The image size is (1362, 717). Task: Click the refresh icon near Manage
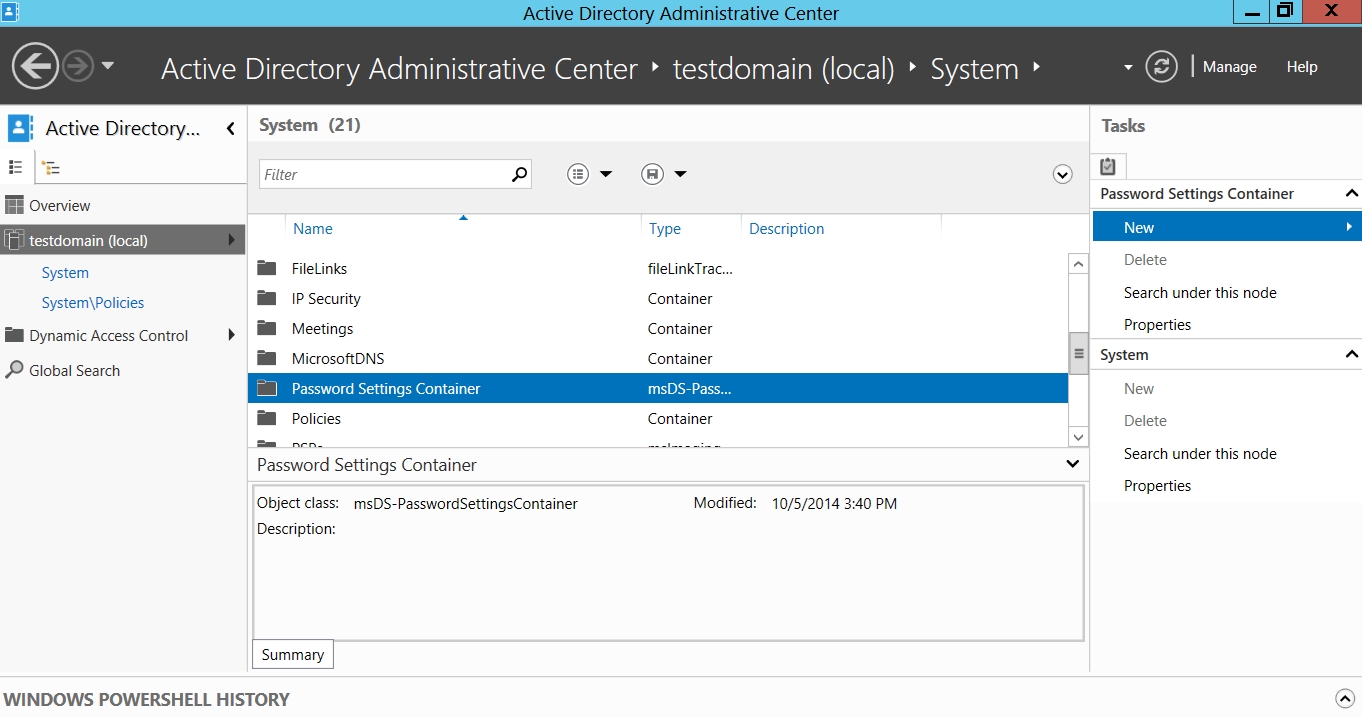[1161, 67]
